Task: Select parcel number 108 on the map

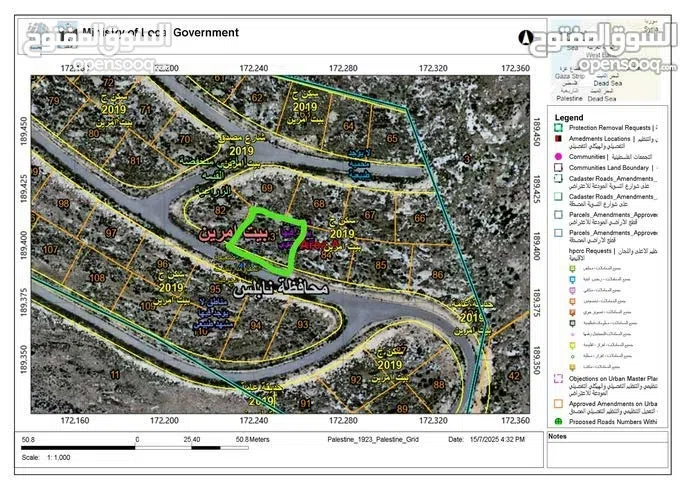Action: [x=99, y=277]
